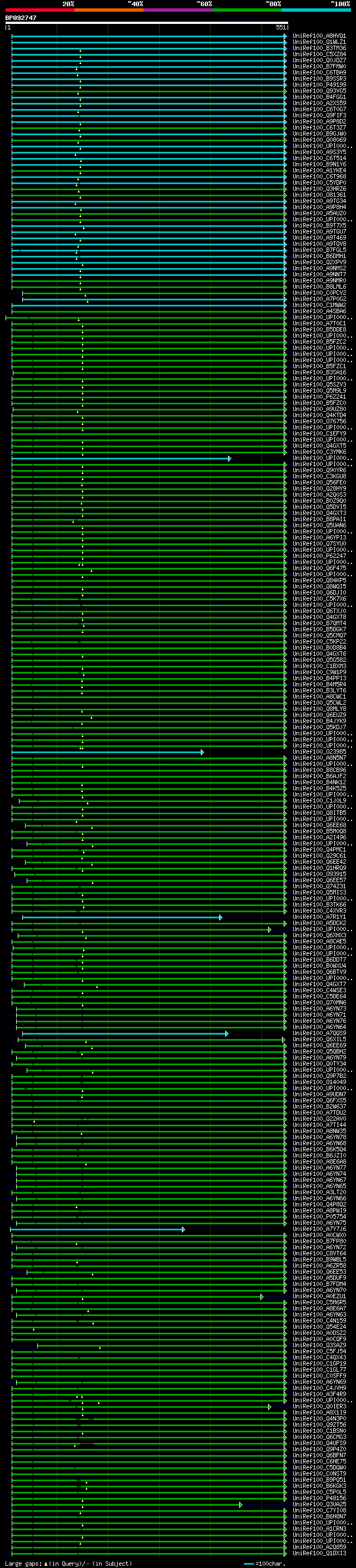This screenshot has width=356, height=1568.
Task: Click hit UniRef100_A9TQV8
Action: (319, 244)
